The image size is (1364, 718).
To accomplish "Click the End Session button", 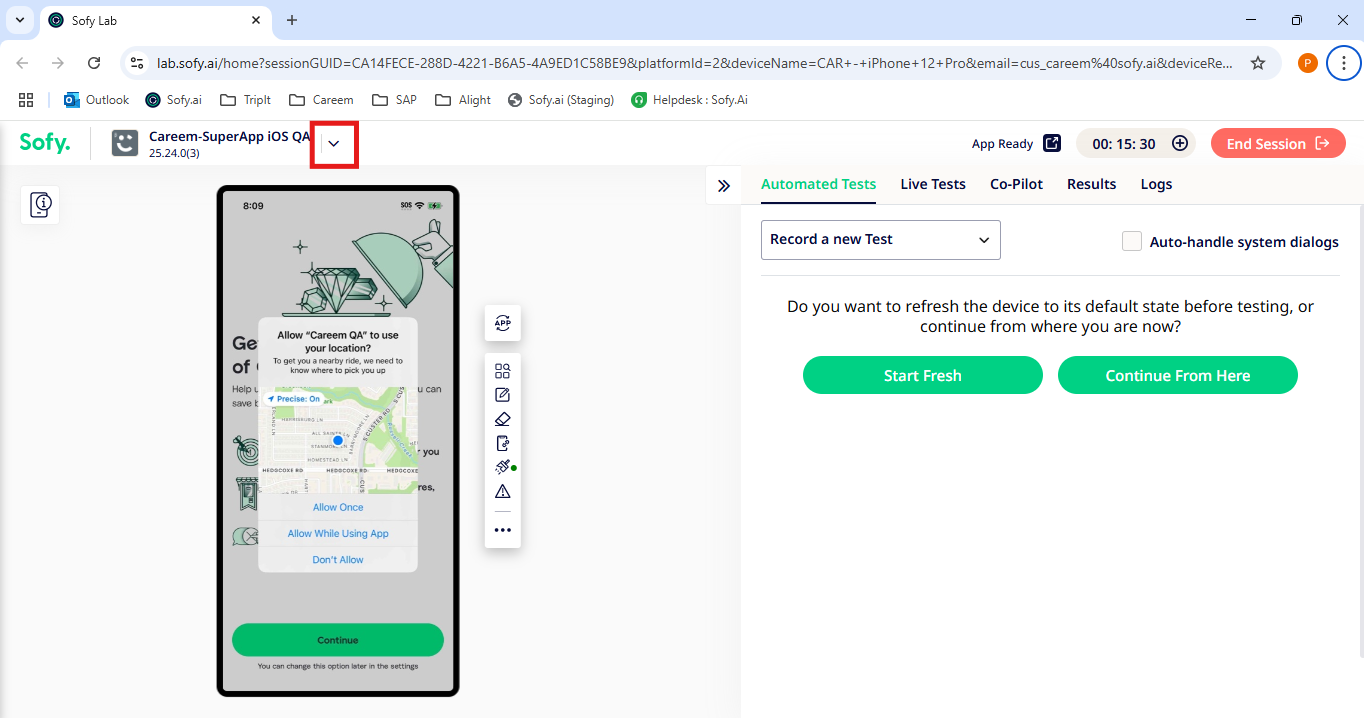I will (1278, 143).
